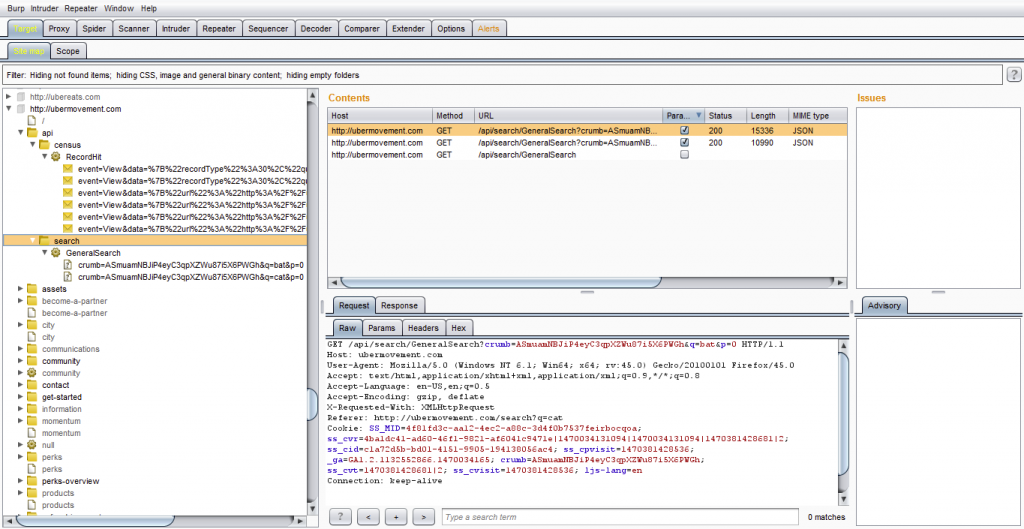Open the Help menu
This screenshot has width=1024, height=529.
[x=149, y=8]
